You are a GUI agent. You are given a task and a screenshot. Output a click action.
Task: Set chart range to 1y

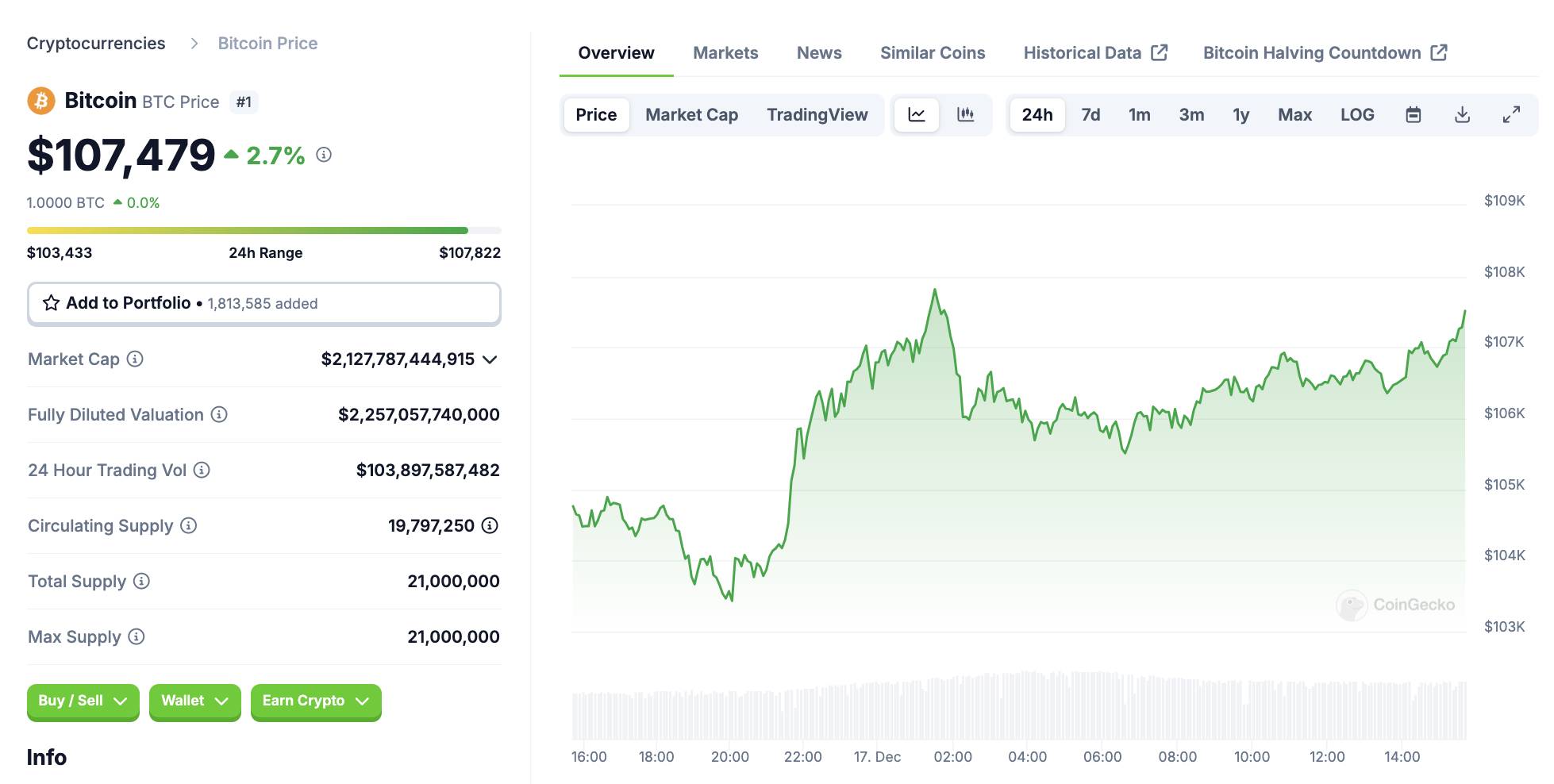click(x=1241, y=115)
